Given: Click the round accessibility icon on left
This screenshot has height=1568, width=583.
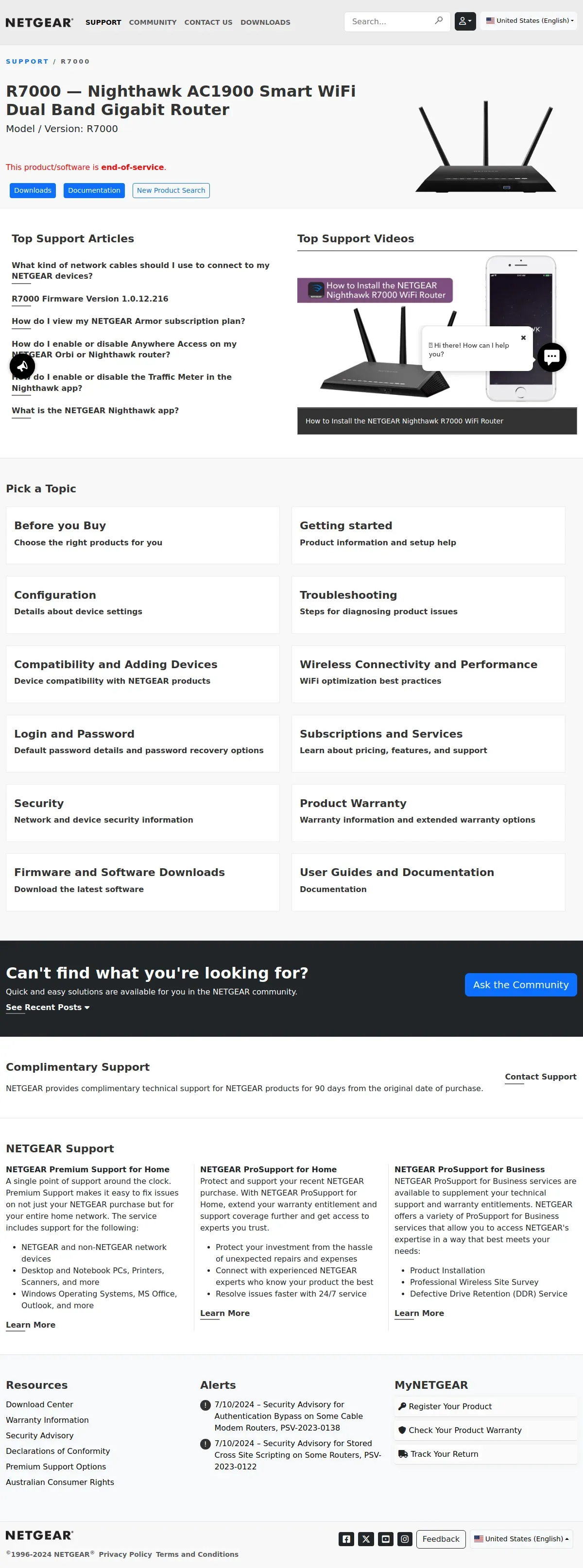Looking at the screenshot, I should coord(22,367).
